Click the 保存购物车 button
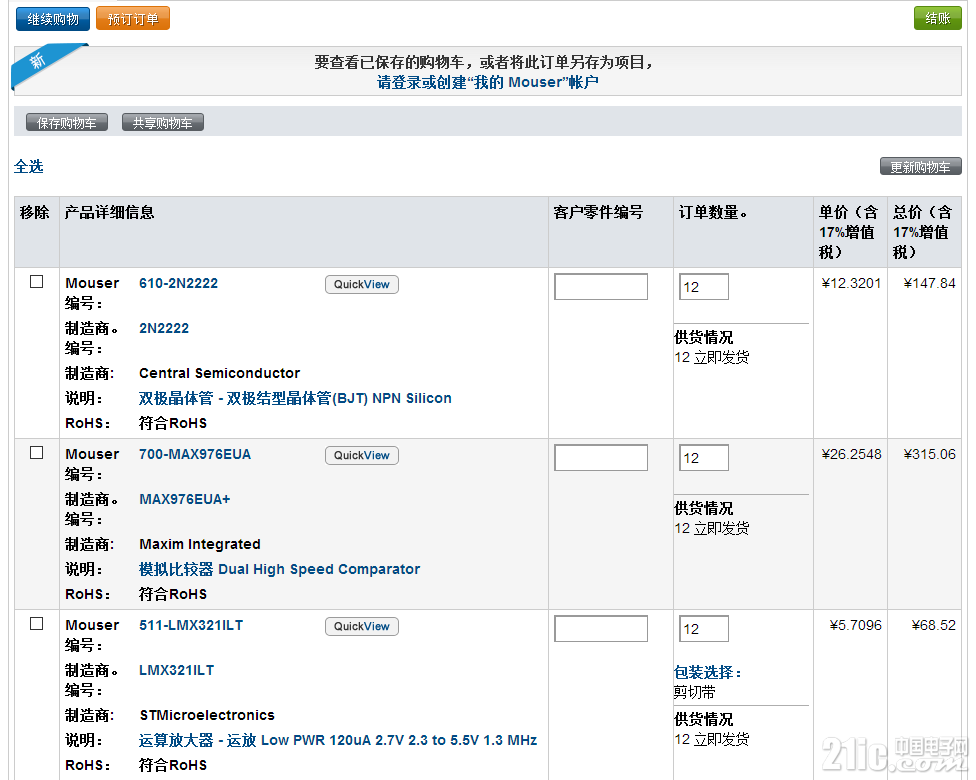The width and height of the screenshot is (976, 780). pos(67,123)
